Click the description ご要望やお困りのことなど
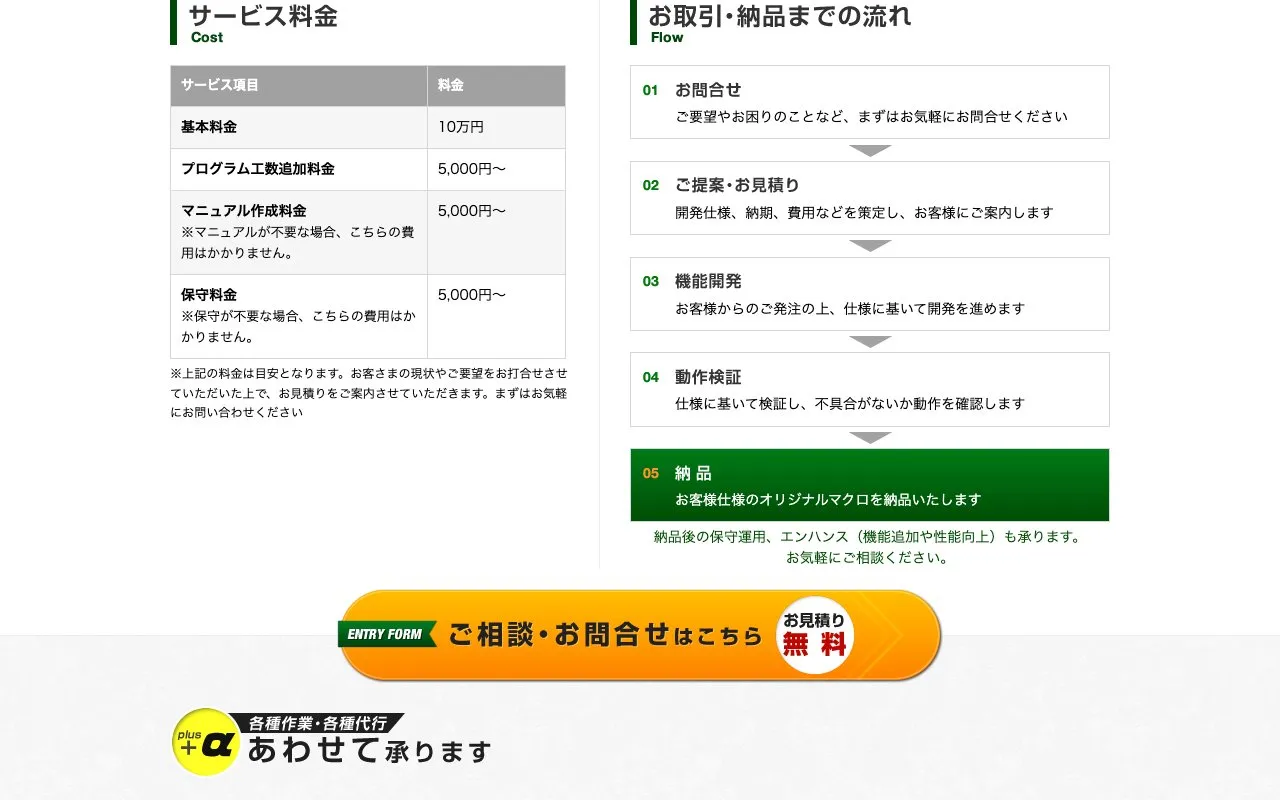This screenshot has height=800, width=1280. (871, 117)
